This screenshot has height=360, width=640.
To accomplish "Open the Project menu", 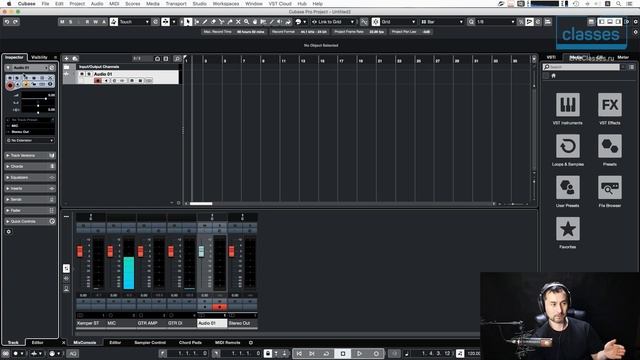I will coord(77,3).
